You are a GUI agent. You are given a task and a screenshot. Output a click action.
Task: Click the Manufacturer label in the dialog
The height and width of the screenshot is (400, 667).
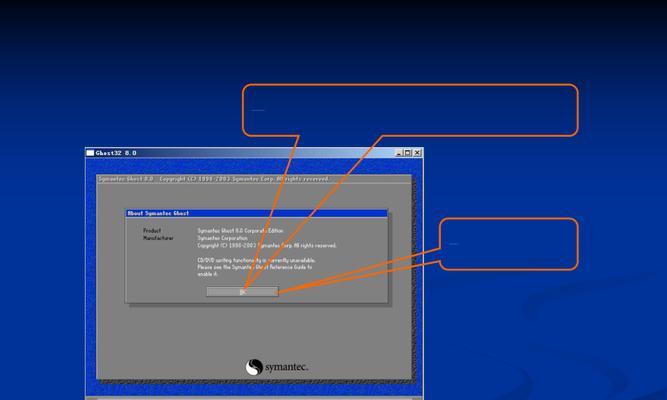click(158, 238)
